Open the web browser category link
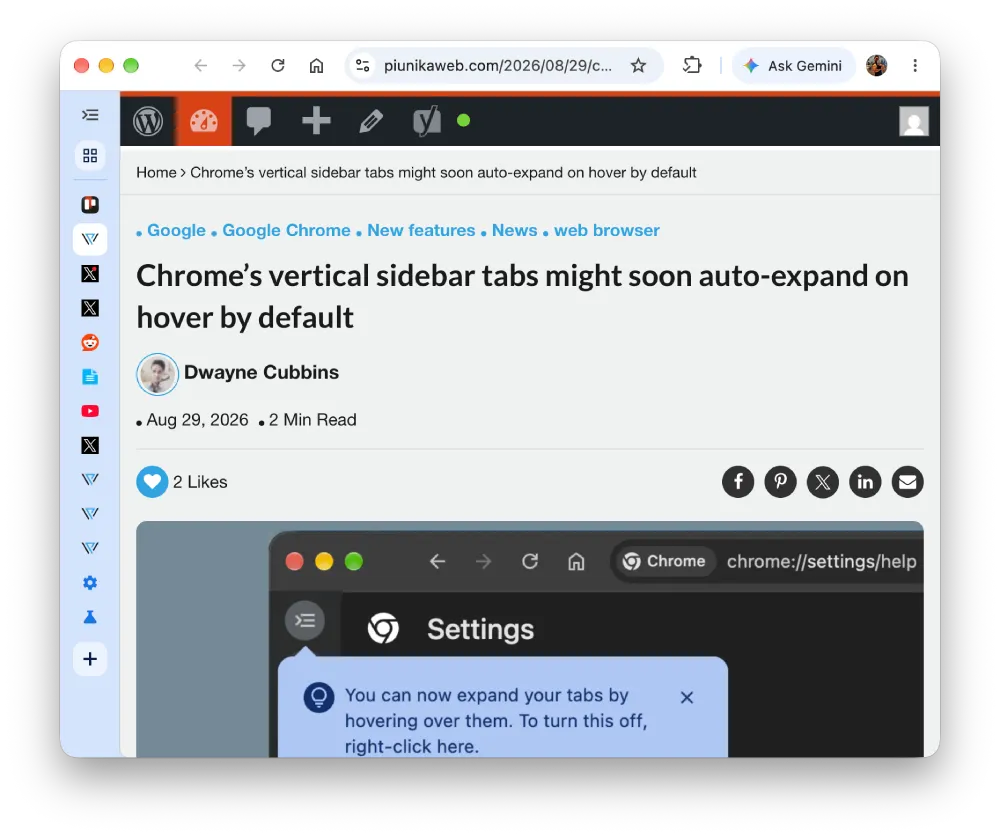This screenshot has width=1000, height=837. tap(607, 230)
